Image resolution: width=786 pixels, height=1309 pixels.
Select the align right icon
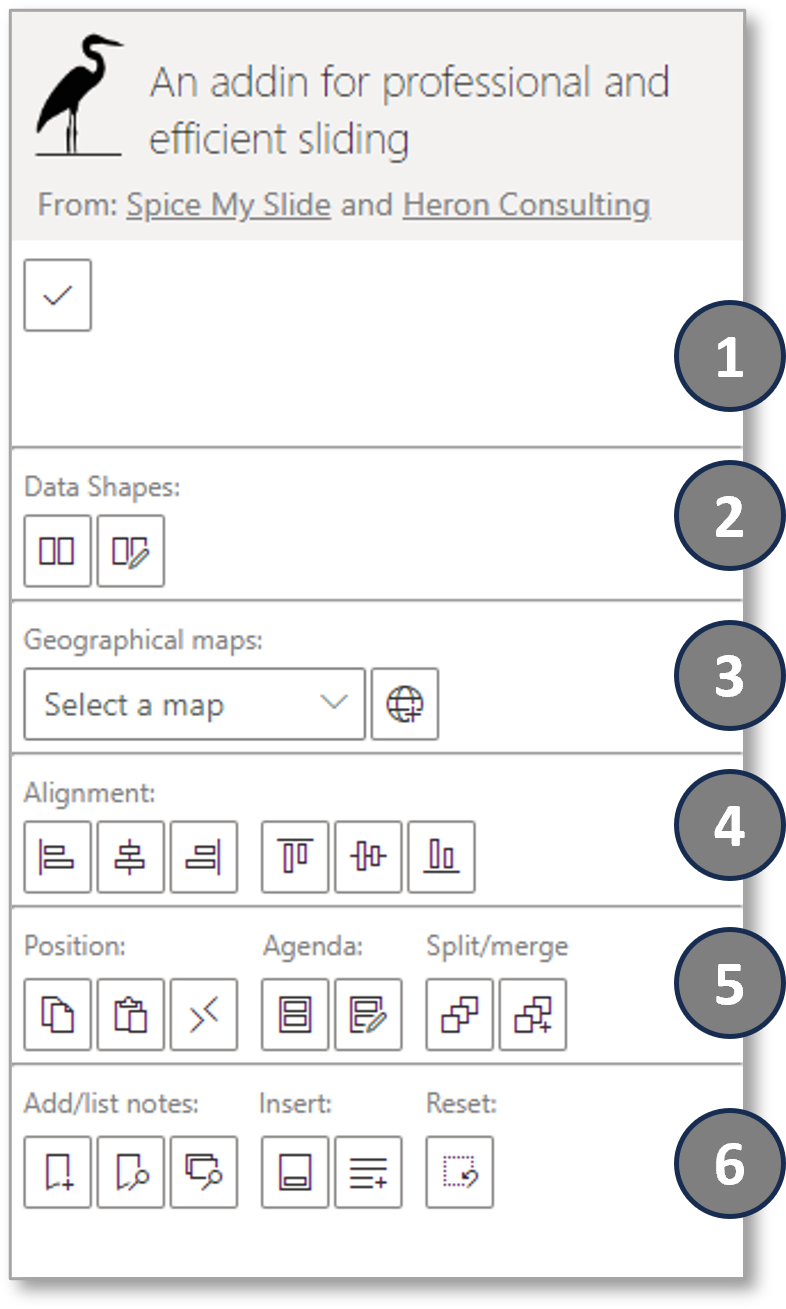pos(204,856)
